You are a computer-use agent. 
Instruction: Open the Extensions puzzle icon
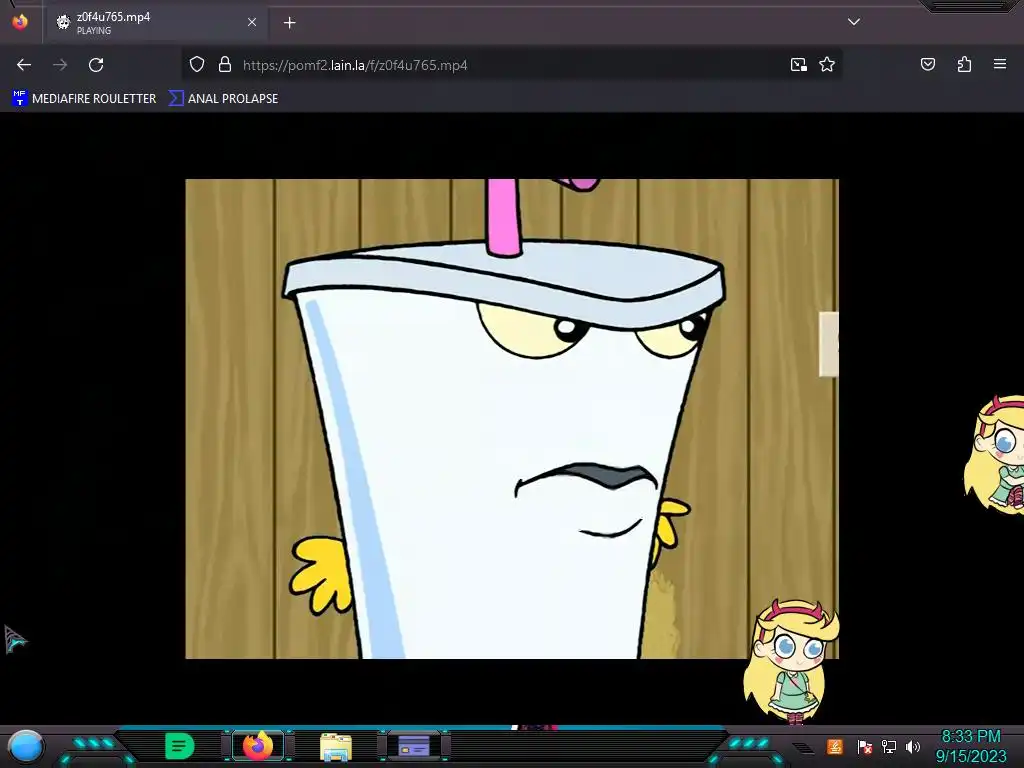[964, 64]
